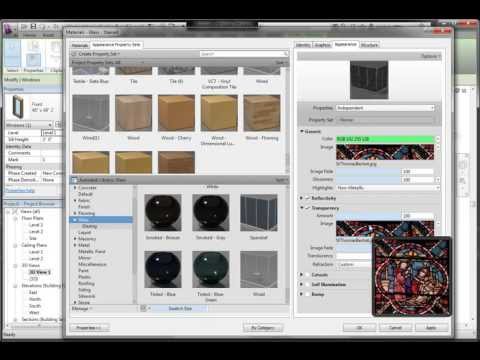Viewport: 480px width, 360px height.
Task: Select Mirror in the library tree
Action: 84,258
